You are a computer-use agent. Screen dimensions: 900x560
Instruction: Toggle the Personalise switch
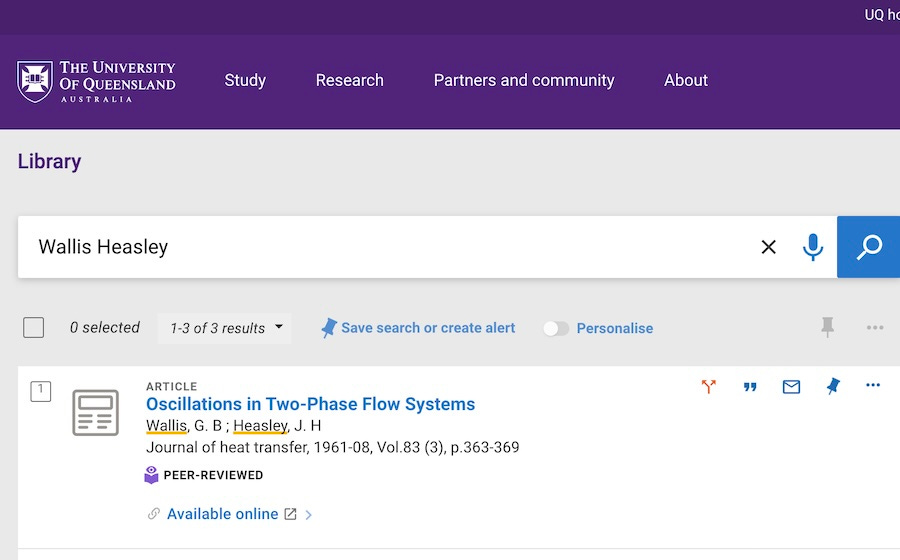click(x=556, y=328)
